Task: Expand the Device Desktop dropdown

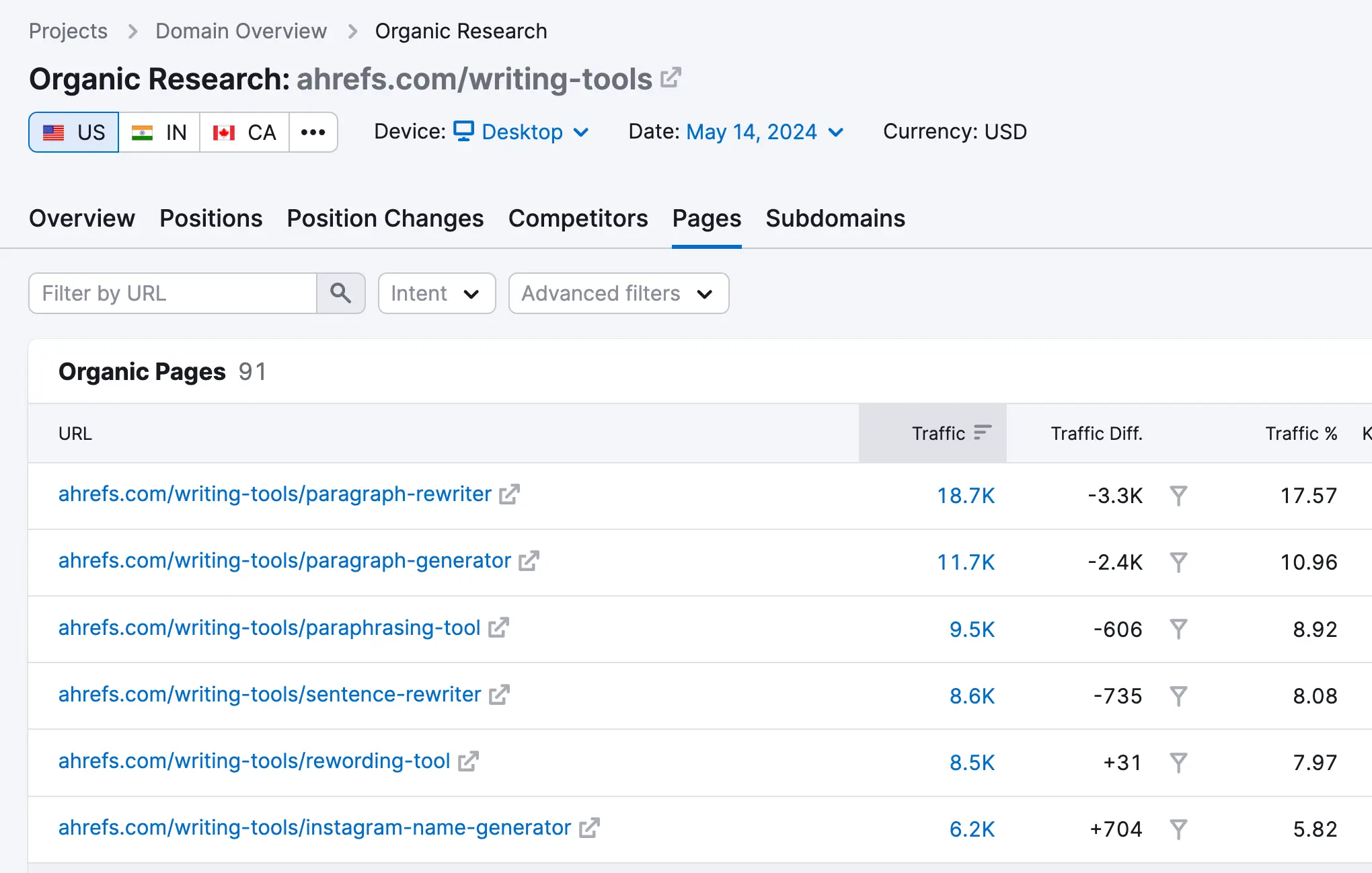Action: (x=522, y=132)
